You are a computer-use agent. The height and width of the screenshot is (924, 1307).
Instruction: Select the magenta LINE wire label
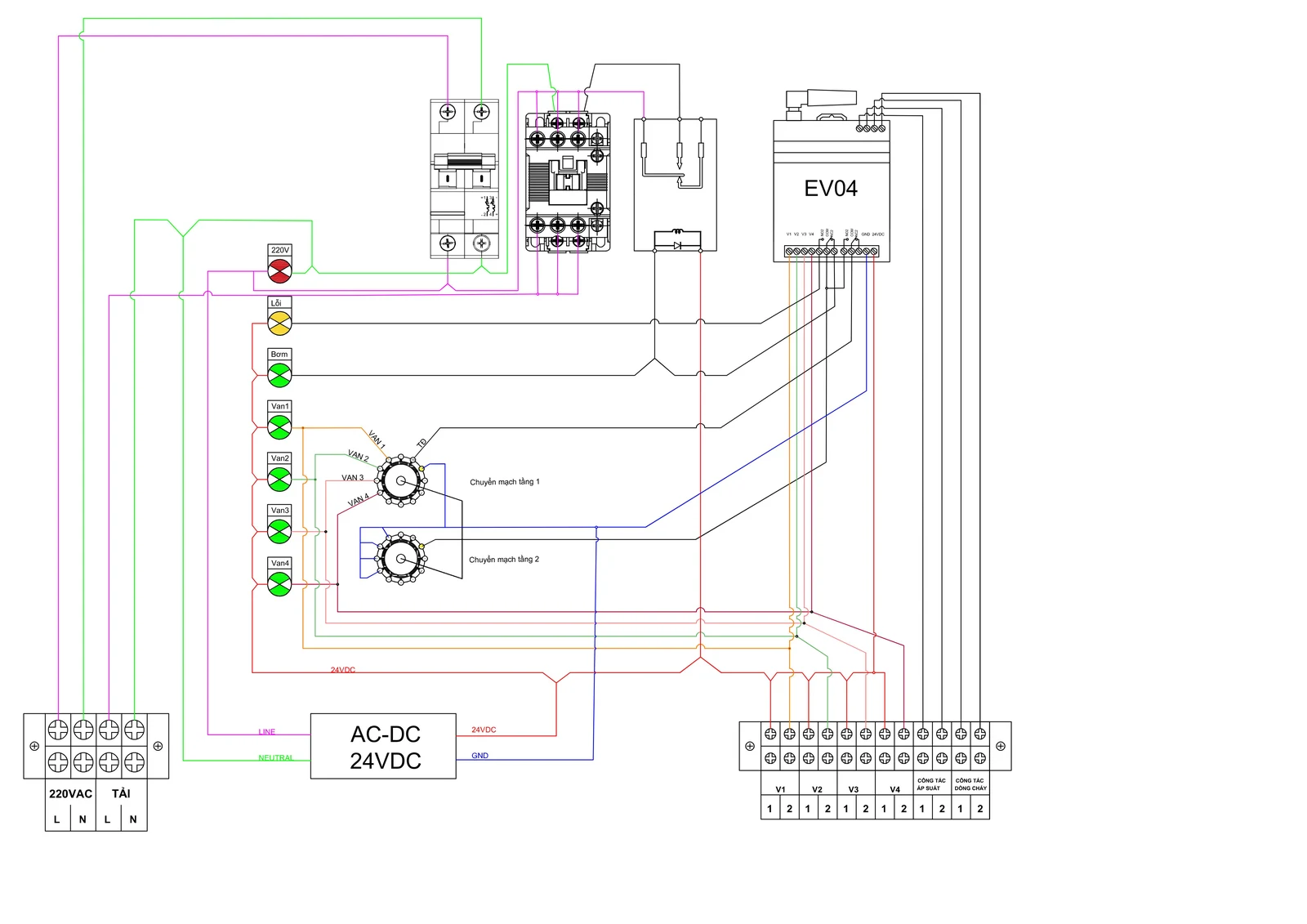[x=267, y=732]
